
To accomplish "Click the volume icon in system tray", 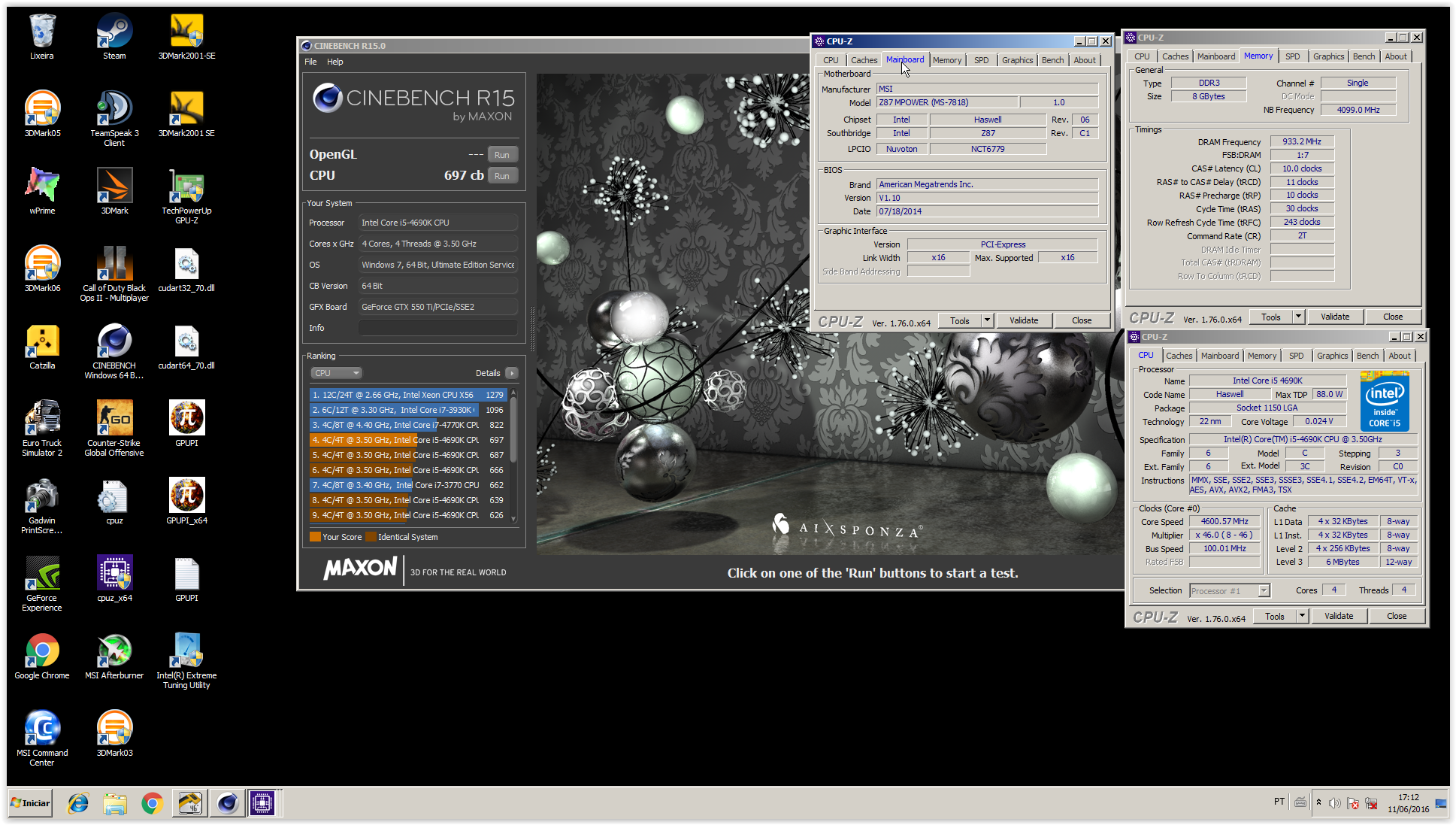I will [x=1334, y=803].
